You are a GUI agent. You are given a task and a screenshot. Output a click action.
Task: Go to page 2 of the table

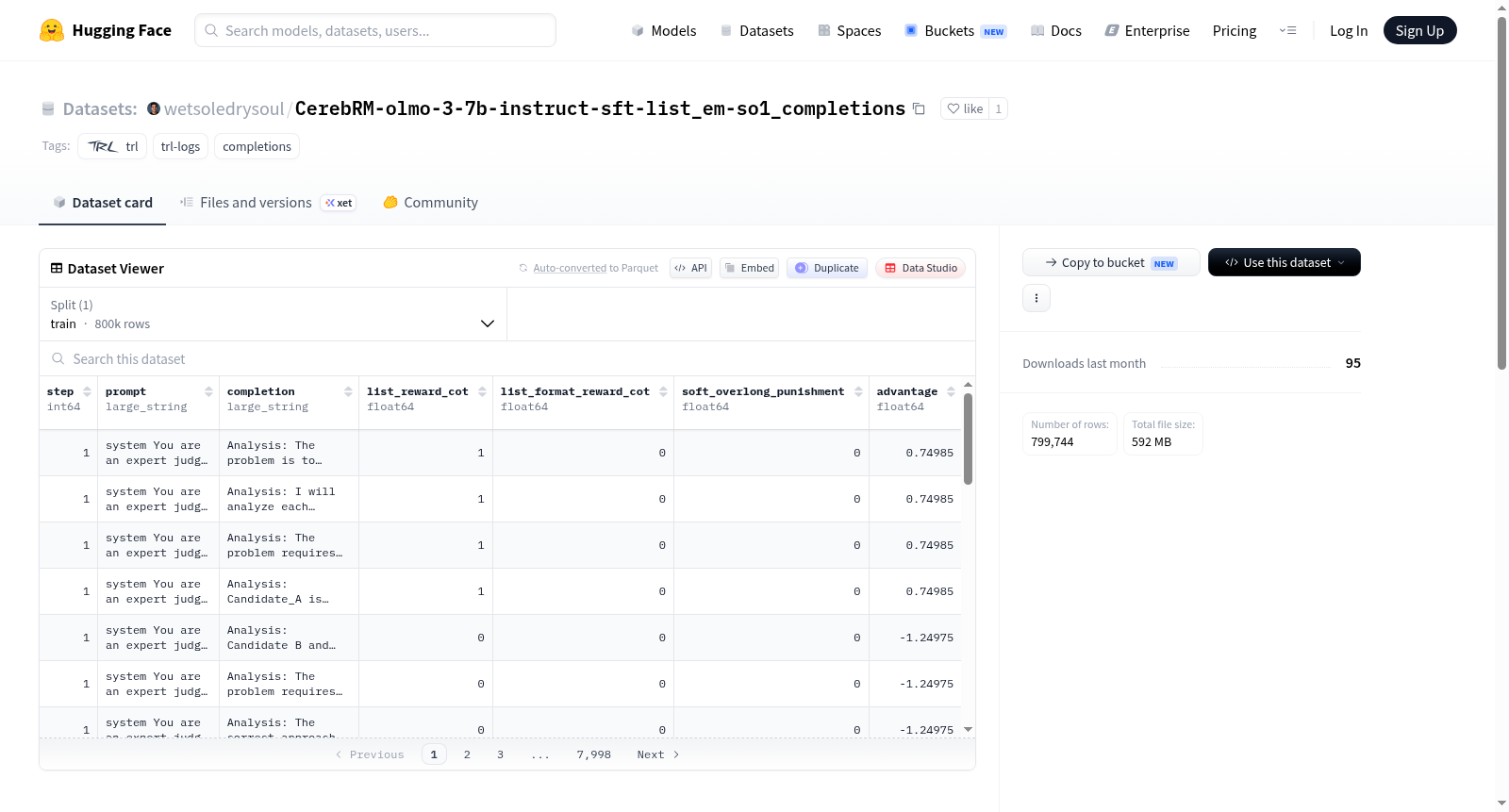click(467, 754)
